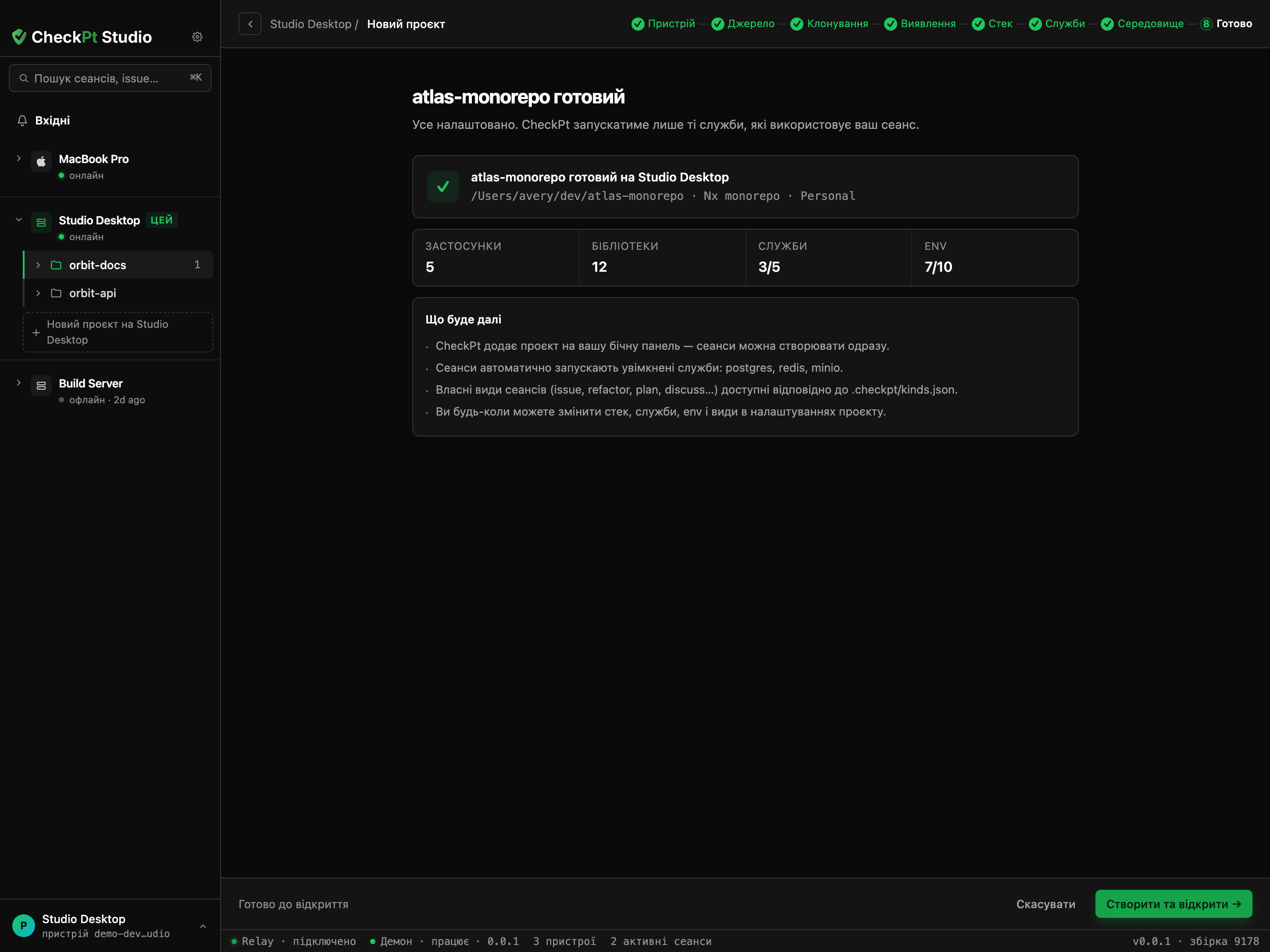Select the orbit-docs project row
1270x952 pixels.
coord(118,265)
